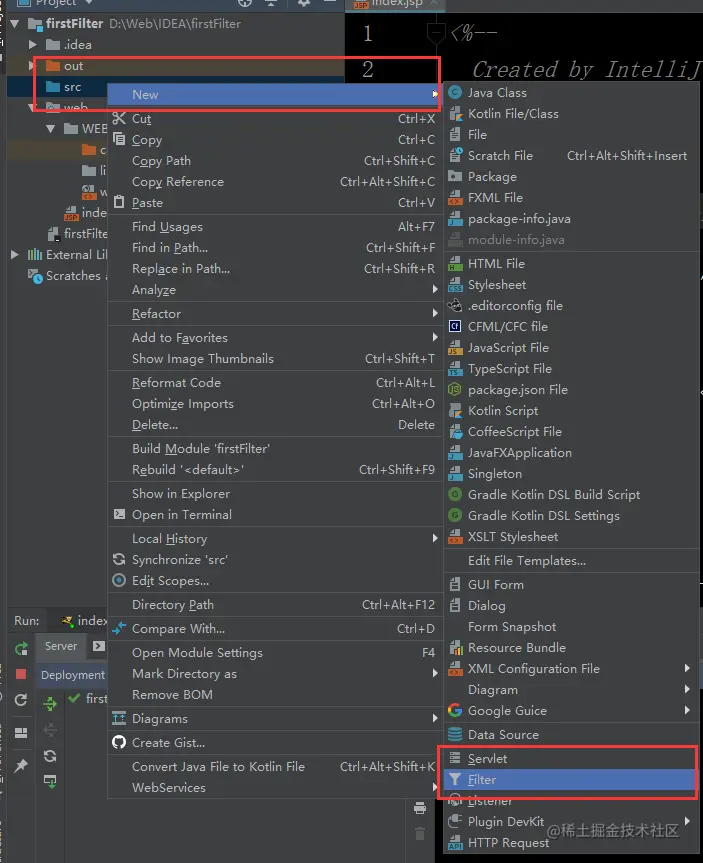Open the Mark Directory as submenu

275,674
